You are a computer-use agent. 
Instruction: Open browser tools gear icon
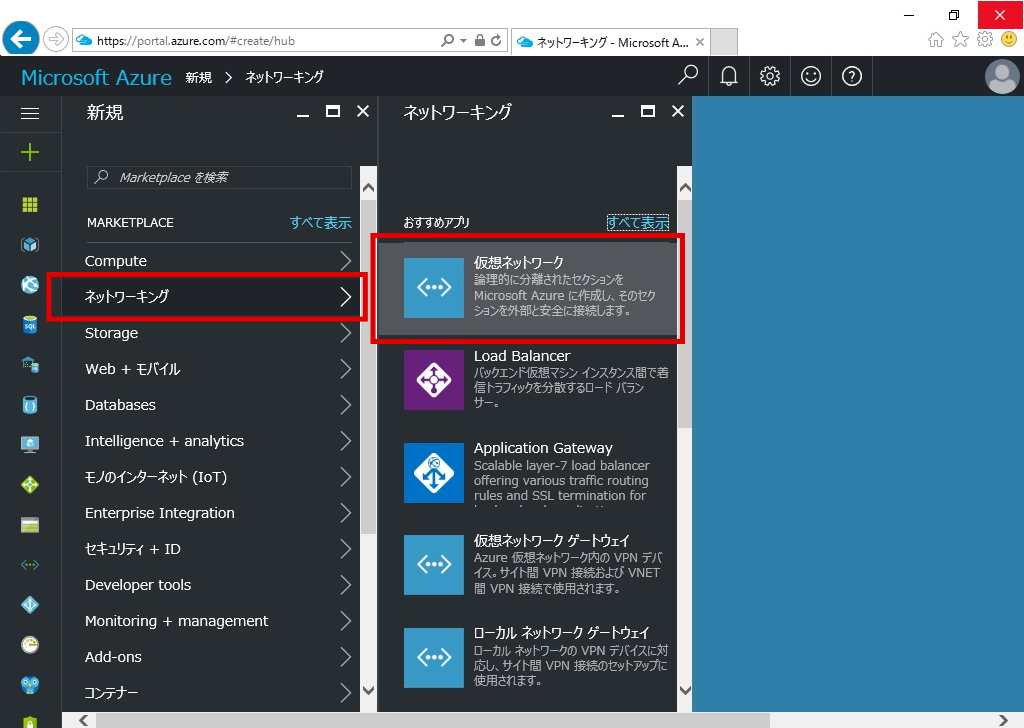(x=985, y=39)
